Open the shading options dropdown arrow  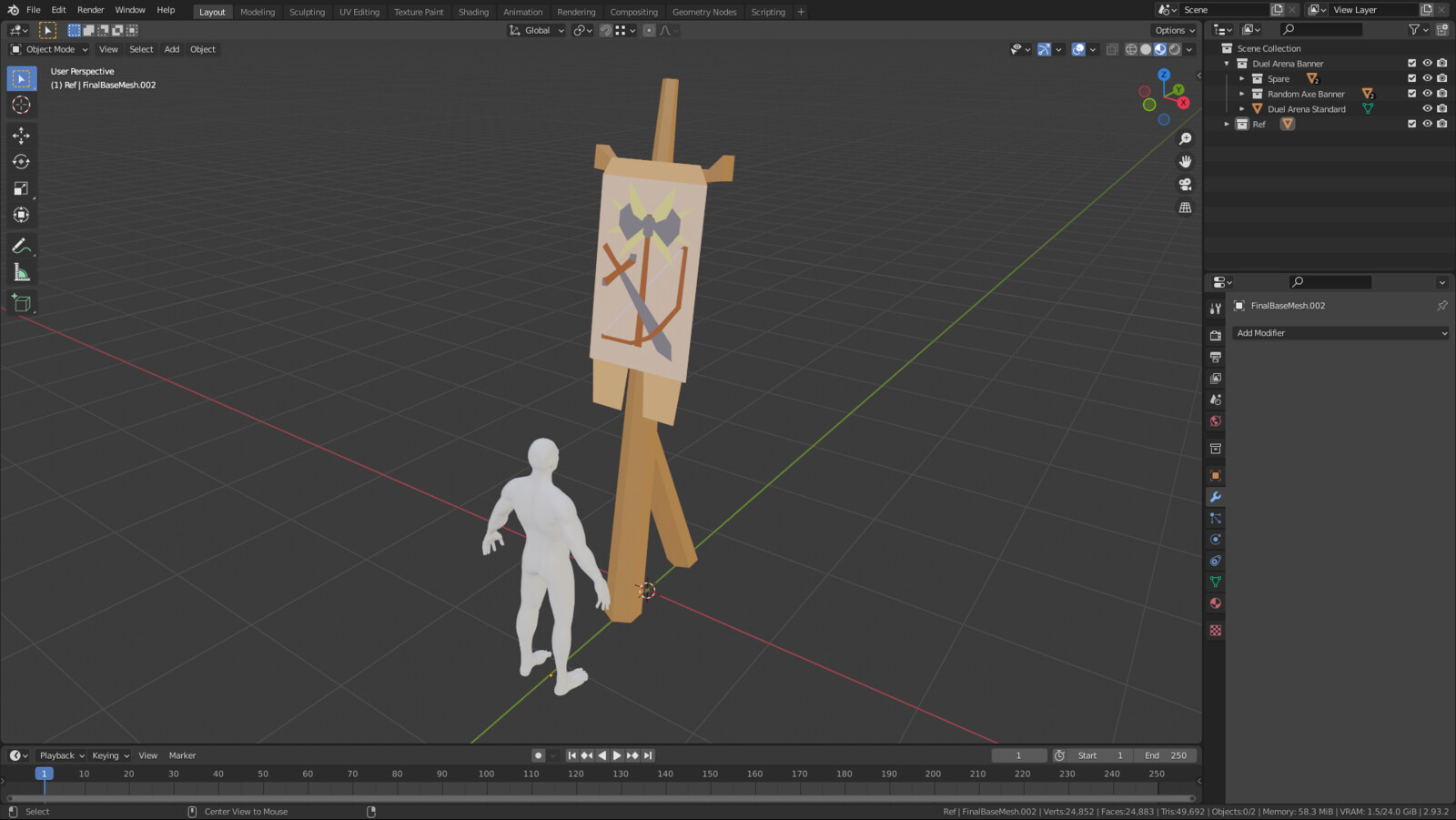tap(1189, 49)
